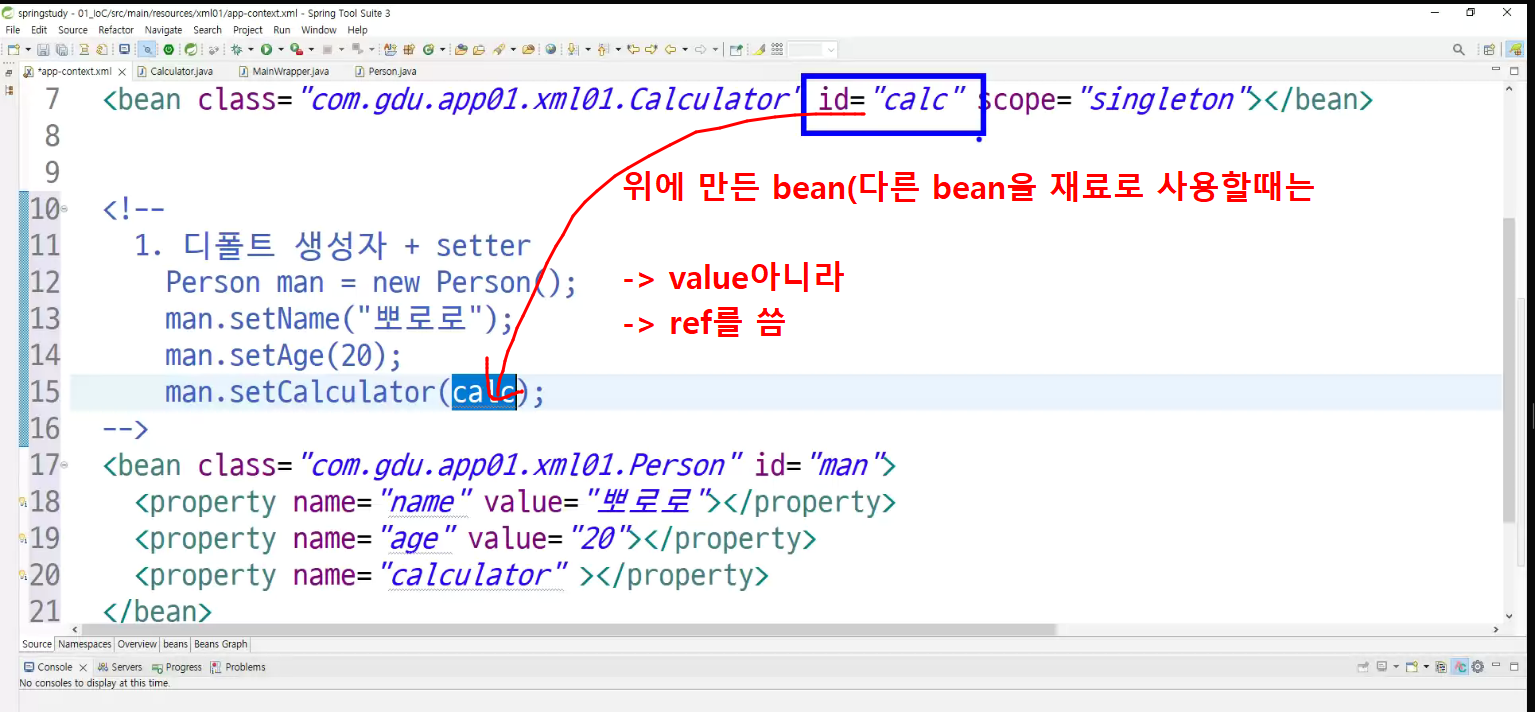Open the Back history dropdown arrow

(x=684, y=49)
